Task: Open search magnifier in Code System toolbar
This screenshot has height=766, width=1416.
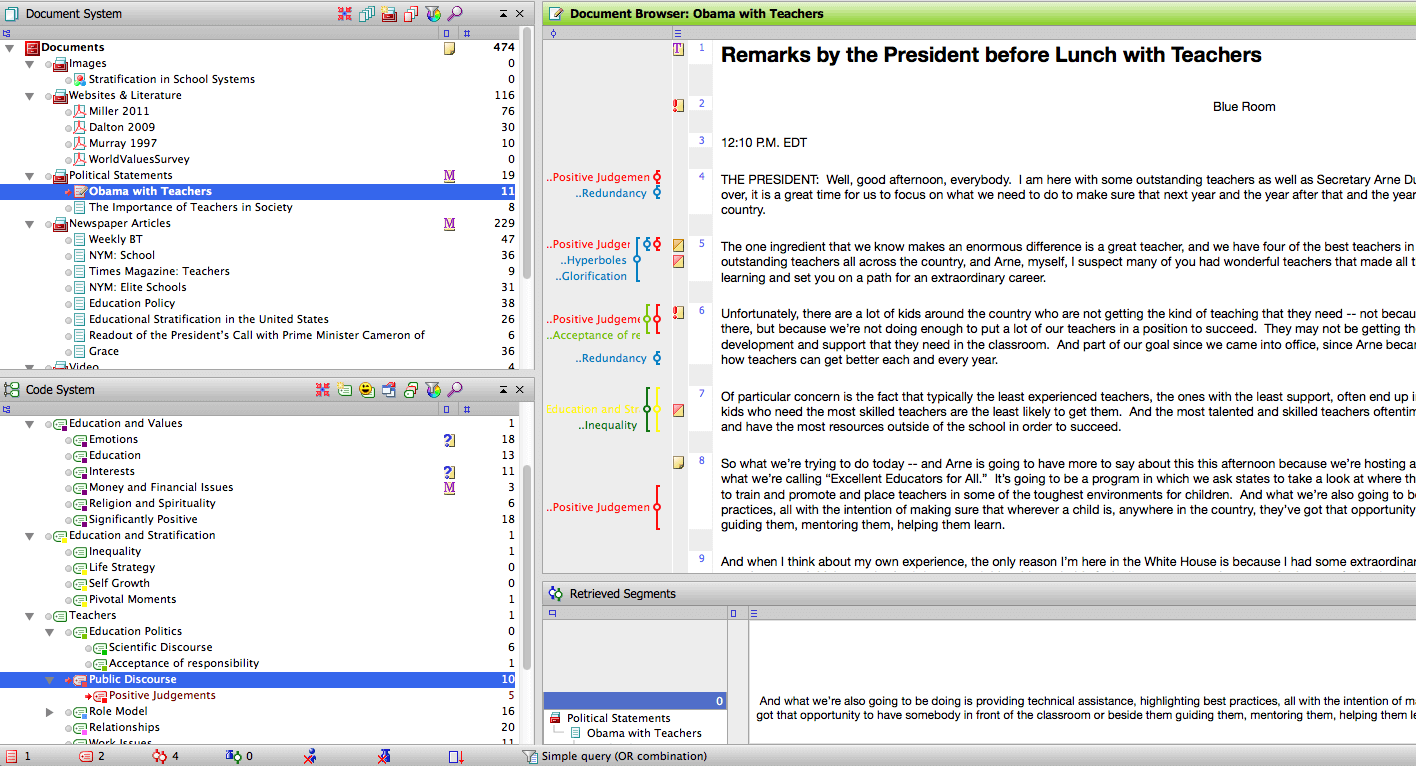Action: point(455,390)
